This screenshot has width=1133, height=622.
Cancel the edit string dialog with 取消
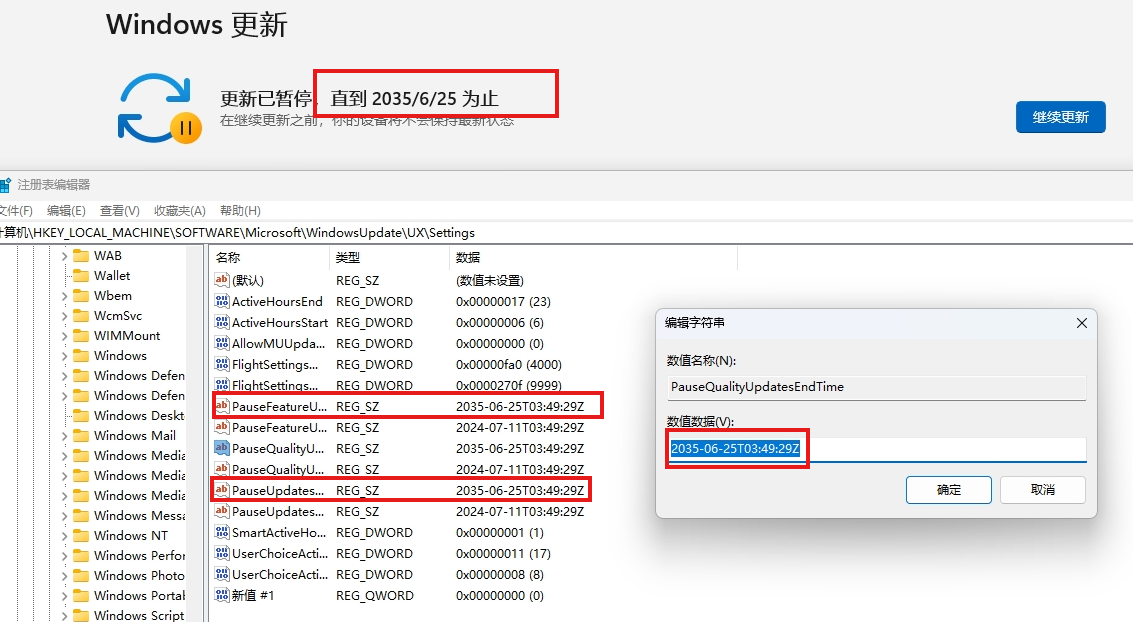click(x=1042, y=489)
